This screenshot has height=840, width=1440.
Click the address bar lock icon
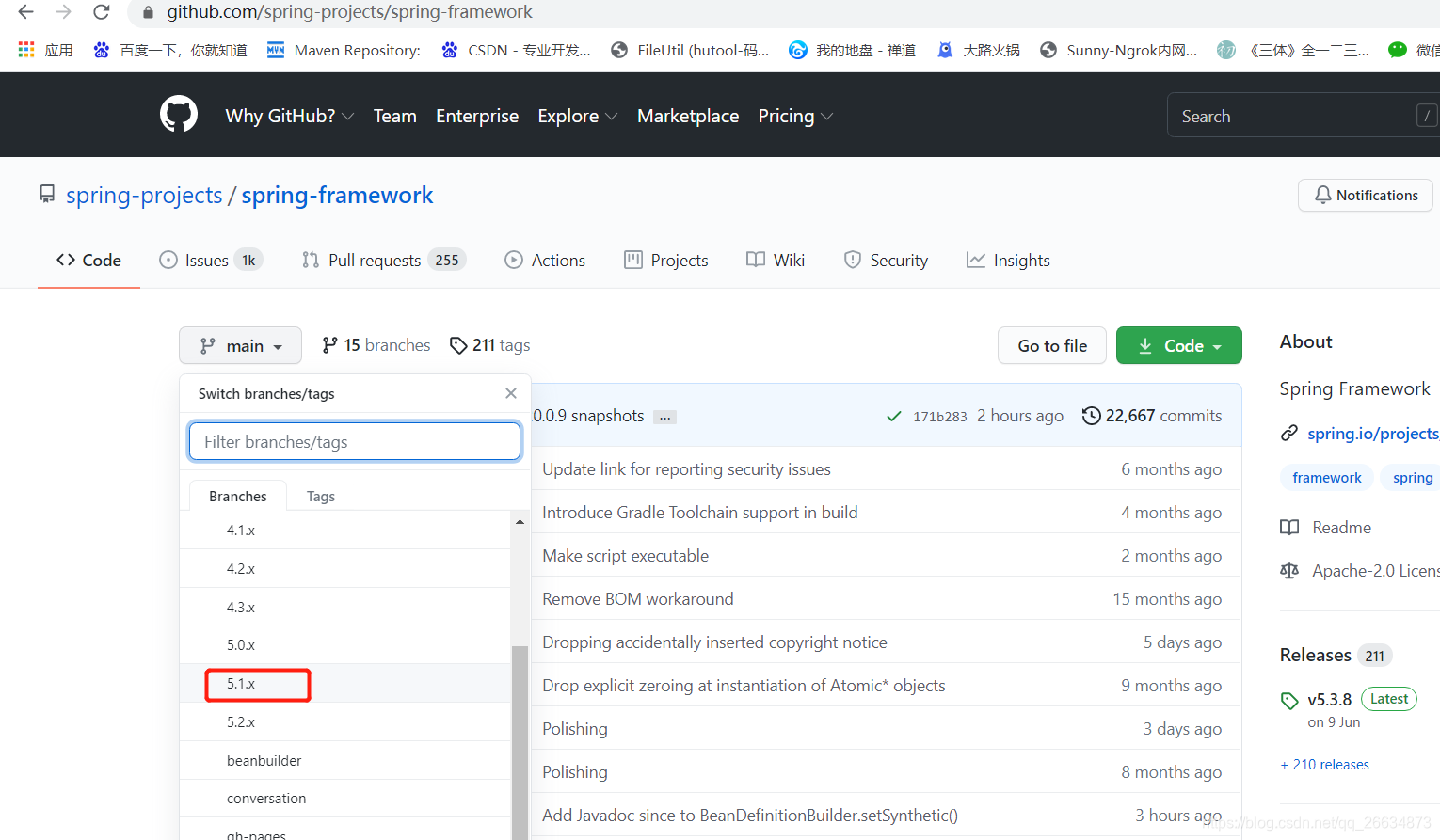tap(148, 12)
